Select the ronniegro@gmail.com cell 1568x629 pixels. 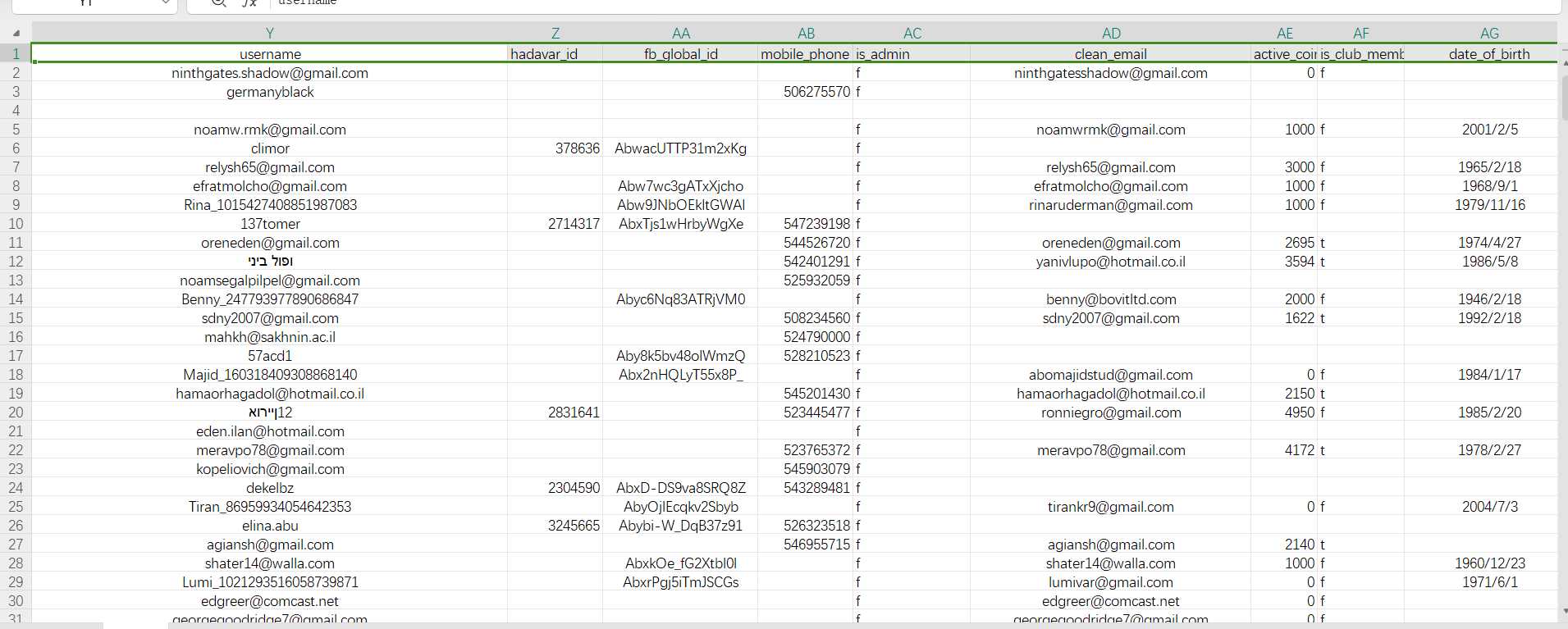(1111, 412)
